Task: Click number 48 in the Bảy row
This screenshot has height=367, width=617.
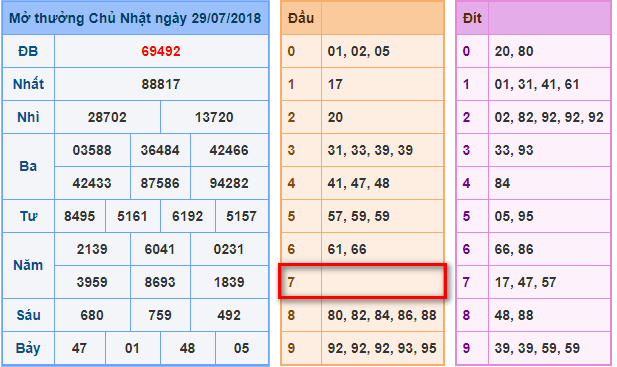Action: [x=188, y=349]
